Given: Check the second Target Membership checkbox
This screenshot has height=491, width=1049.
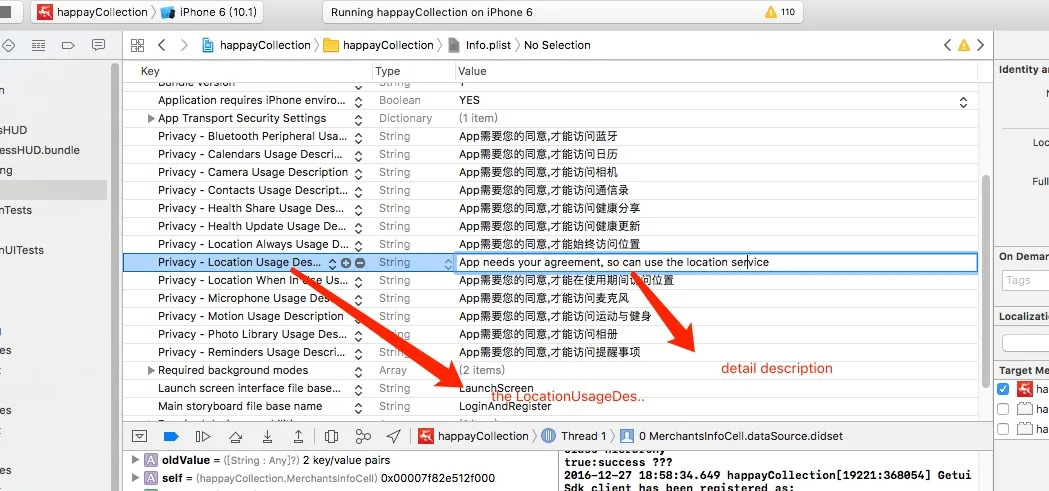Looking at the screenshot, I should coord(1003,409).
